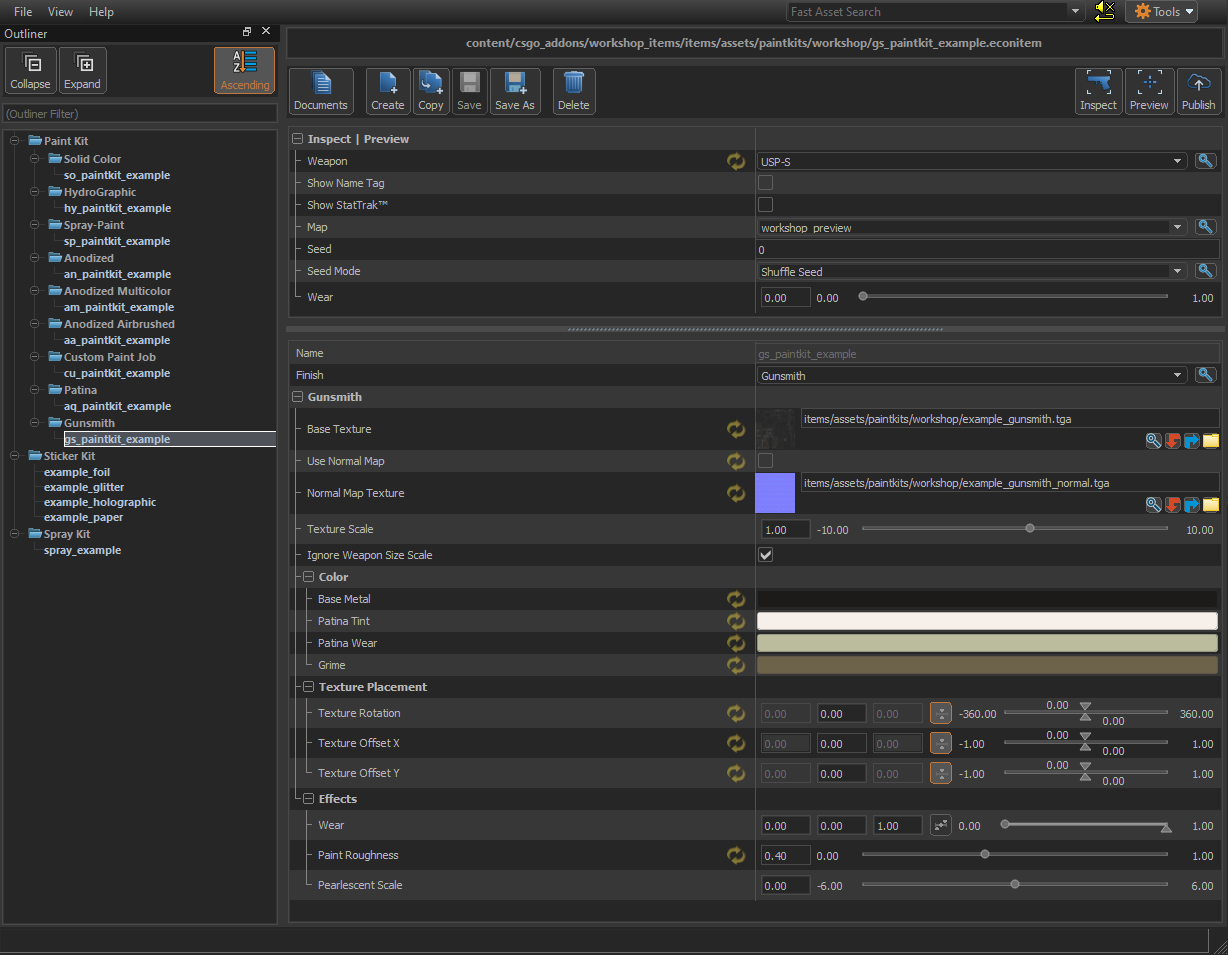Image resolution: width=1228 pixels, height=955 pixels.
Task: Toggle the Use Normal Map checkbox
Action: point(766,461)
